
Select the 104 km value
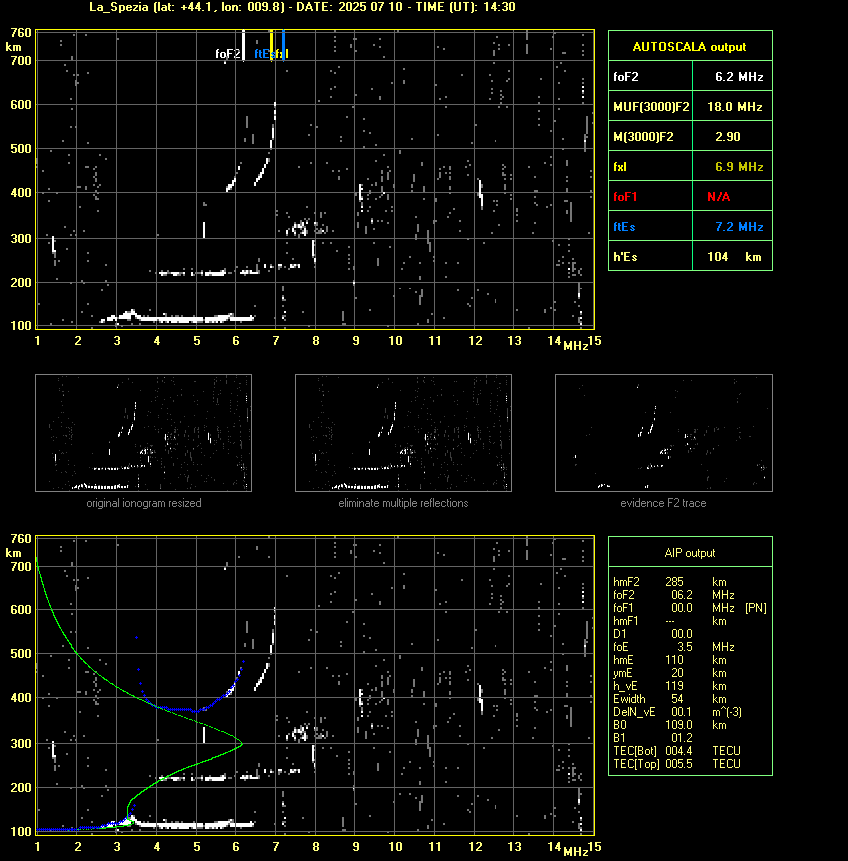coord(734,257)
